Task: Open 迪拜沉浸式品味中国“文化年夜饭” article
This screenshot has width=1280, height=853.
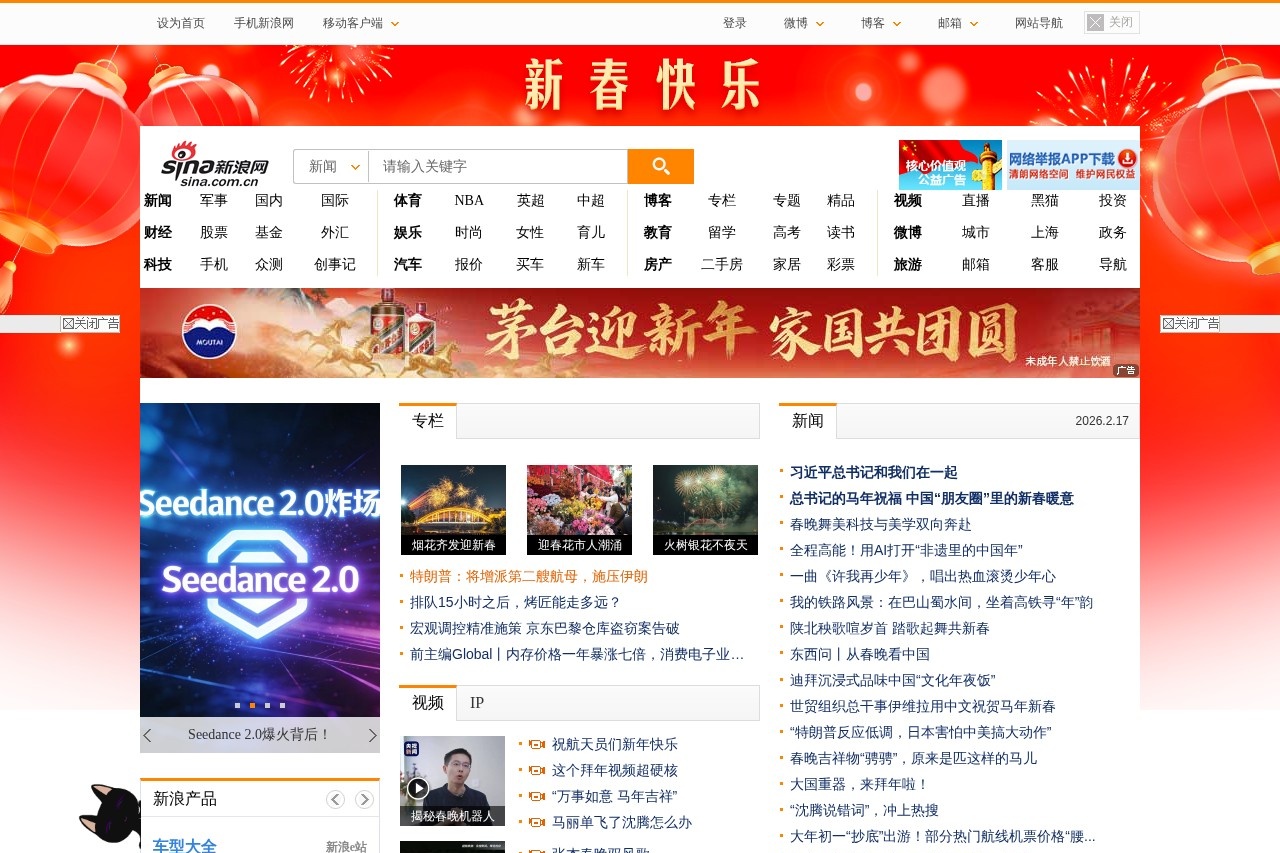Action: tap(892, 680)
